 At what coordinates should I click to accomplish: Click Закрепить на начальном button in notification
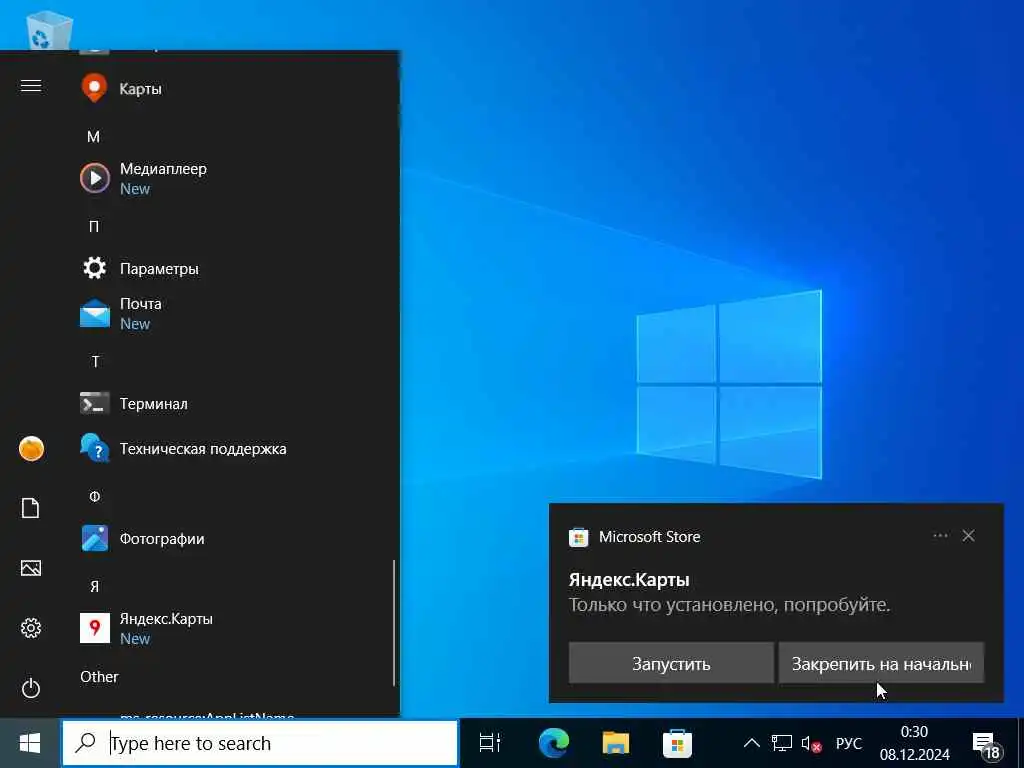pos(881,664)
